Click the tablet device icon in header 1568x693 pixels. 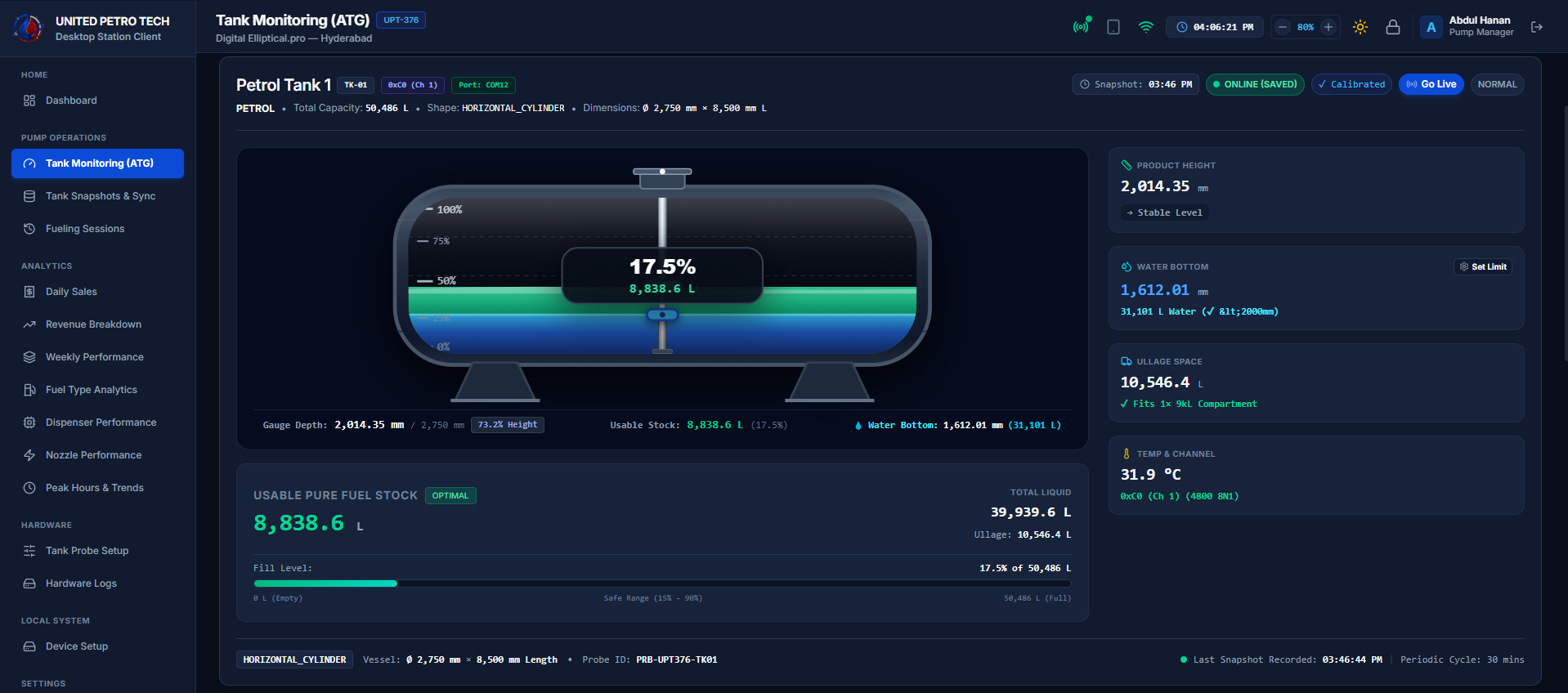click(x=1113, y=27)
